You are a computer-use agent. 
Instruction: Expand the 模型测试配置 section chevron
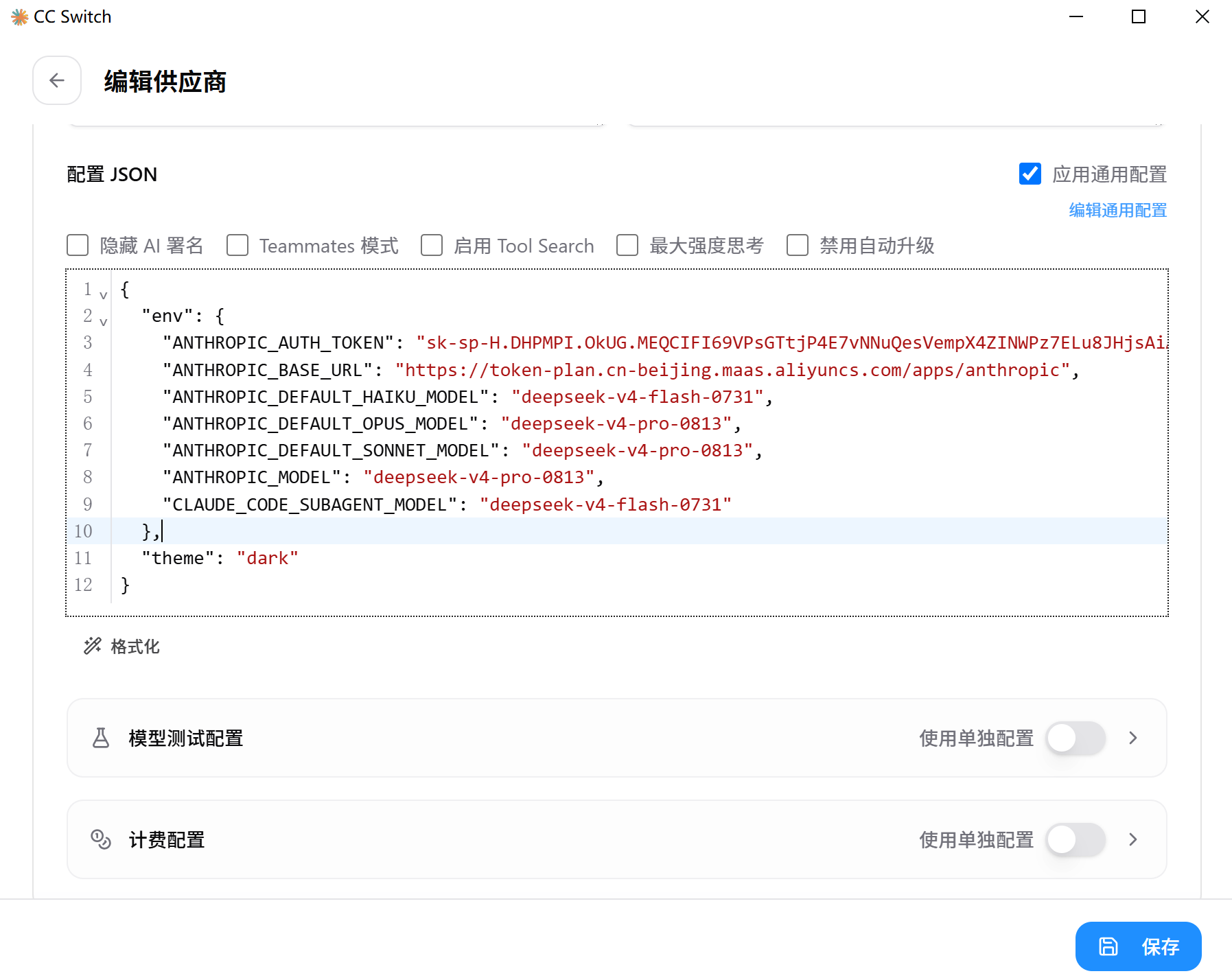coord(1133,738)
